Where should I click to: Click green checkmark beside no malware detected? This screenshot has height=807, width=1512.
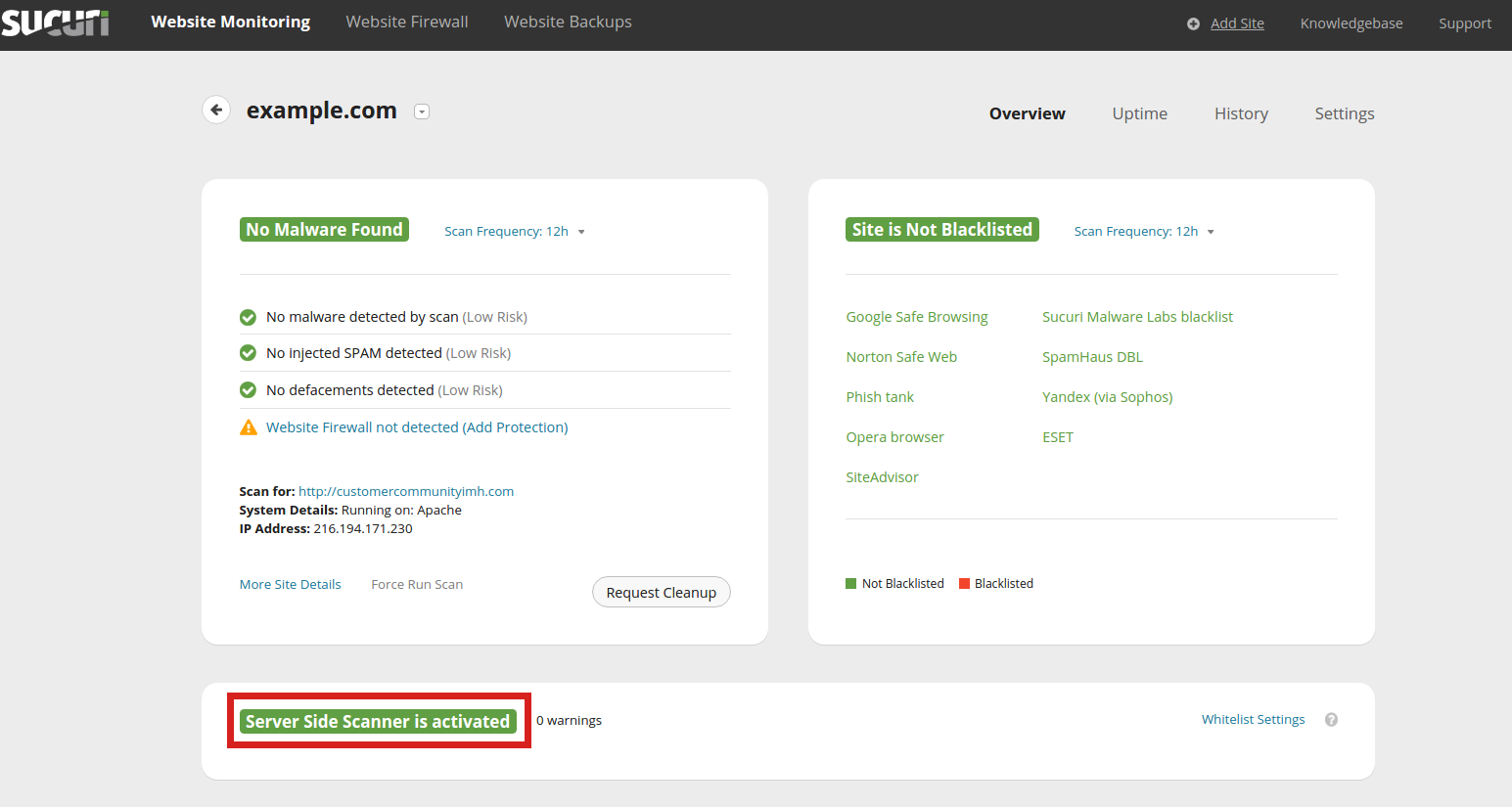(249, 317)
